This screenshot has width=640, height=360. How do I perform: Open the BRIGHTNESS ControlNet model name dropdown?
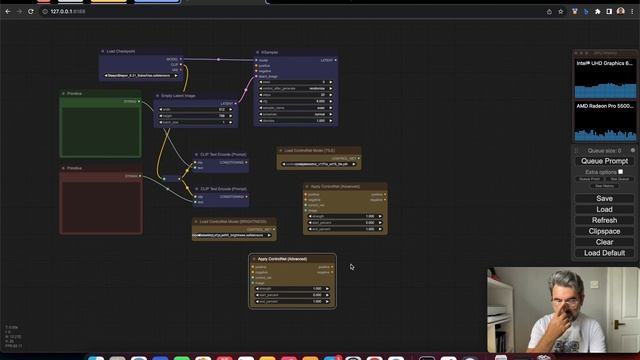point(234,236)
